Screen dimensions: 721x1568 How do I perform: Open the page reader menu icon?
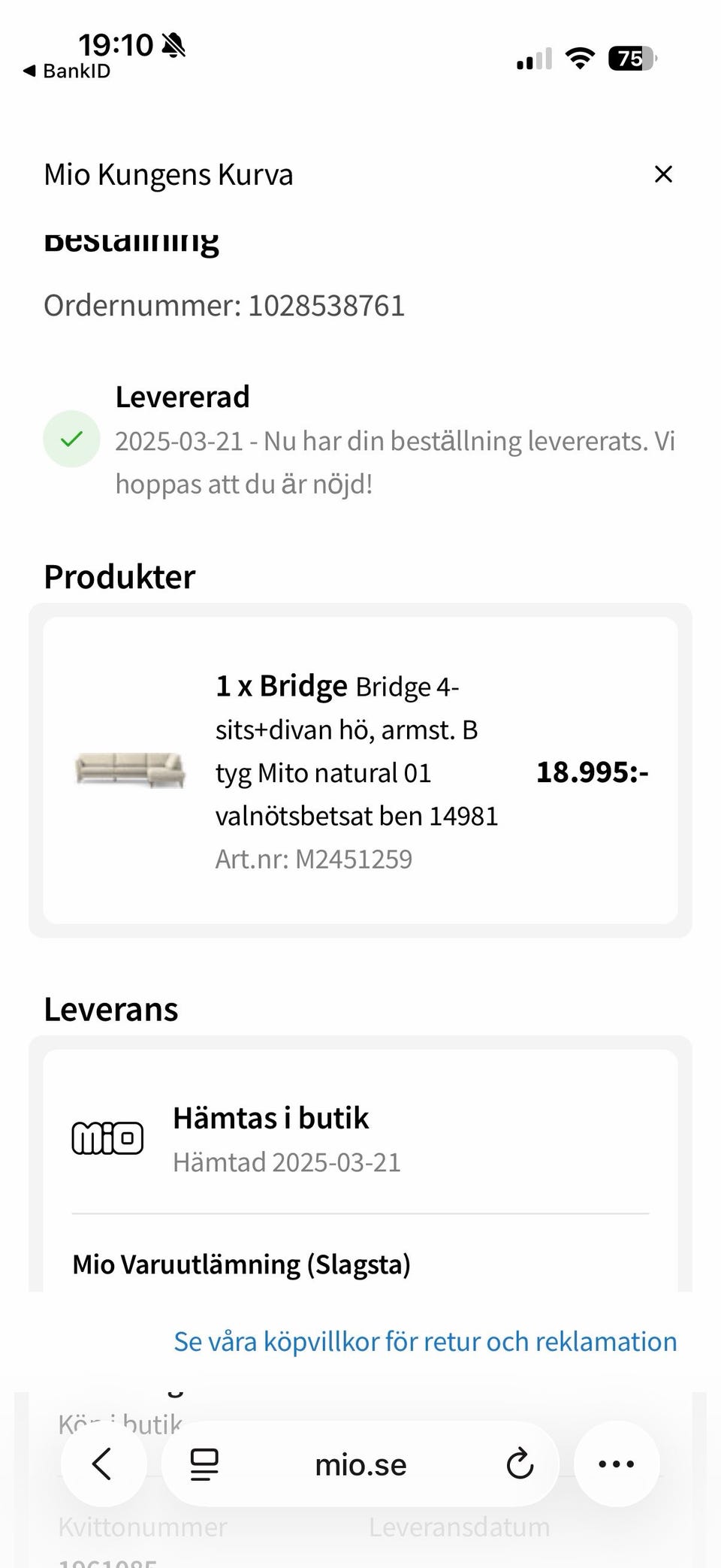point(204,1464)
